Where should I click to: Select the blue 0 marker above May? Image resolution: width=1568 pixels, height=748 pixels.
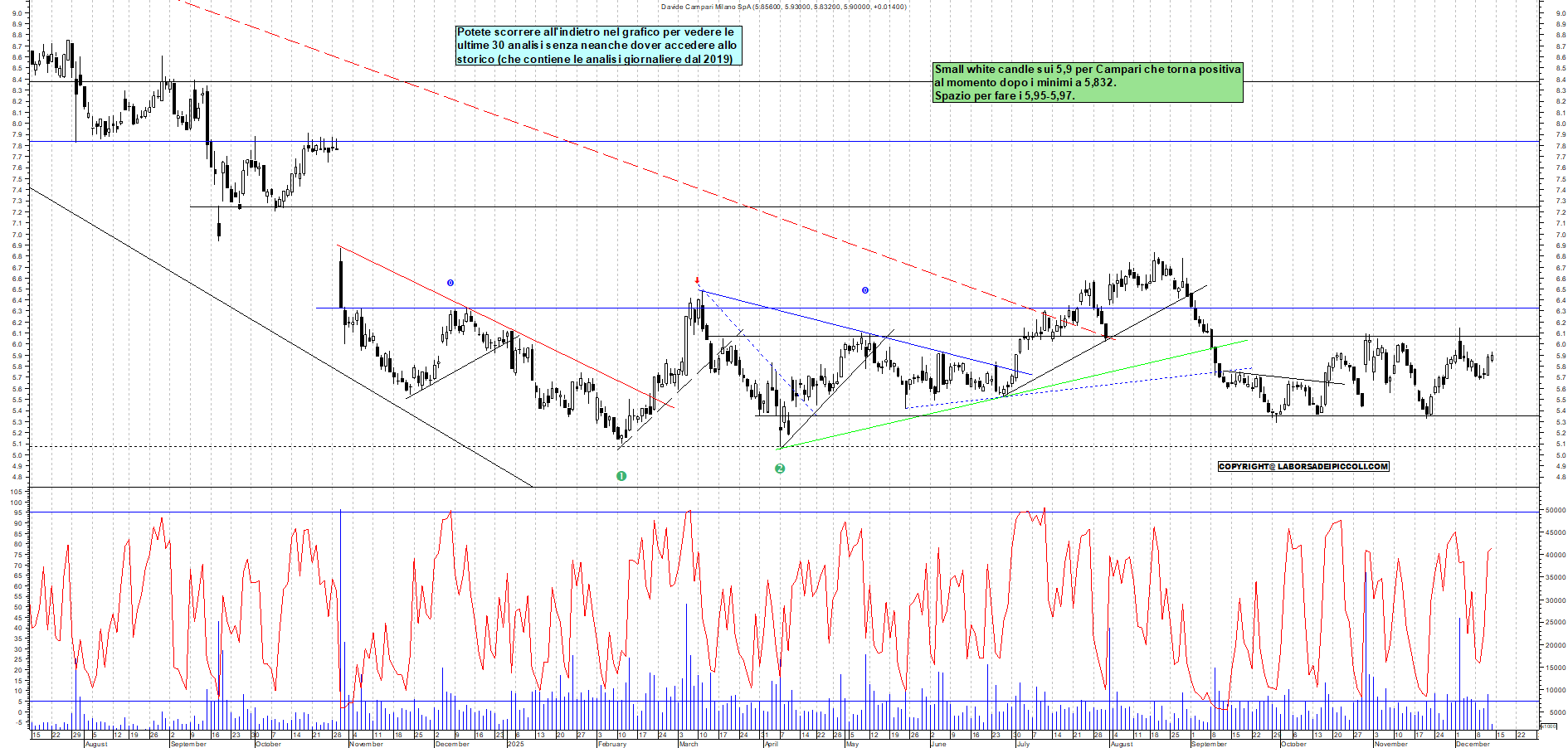tap(865, 290)
